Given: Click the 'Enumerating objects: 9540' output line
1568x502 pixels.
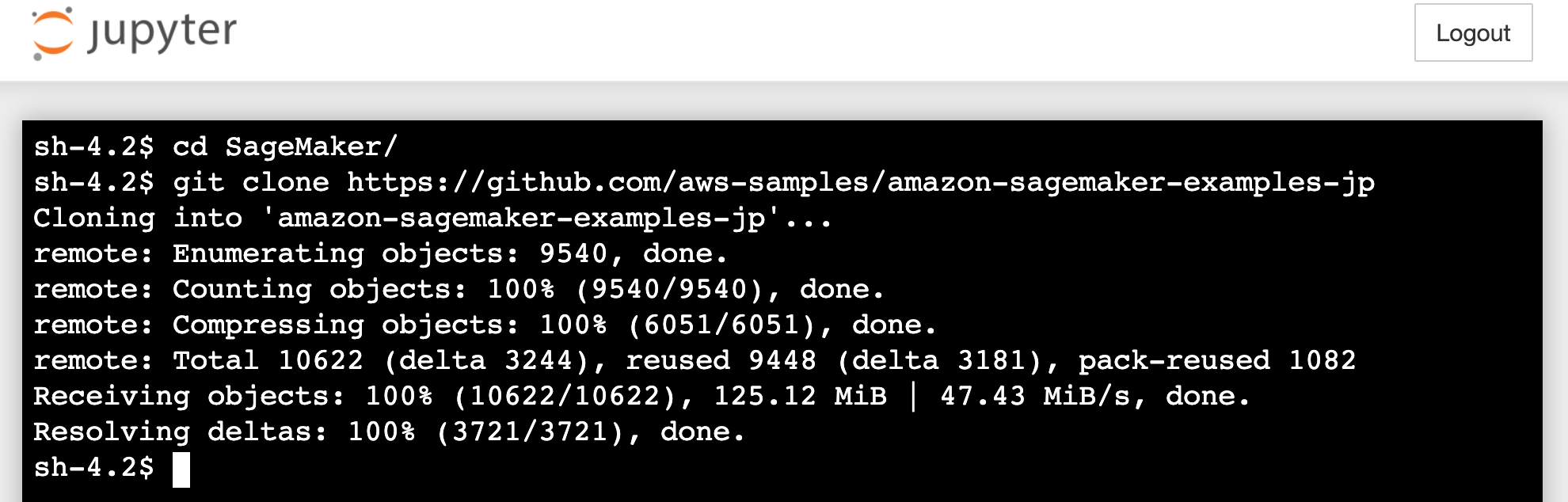Looking at the screenshot, I should click(380, 254).
